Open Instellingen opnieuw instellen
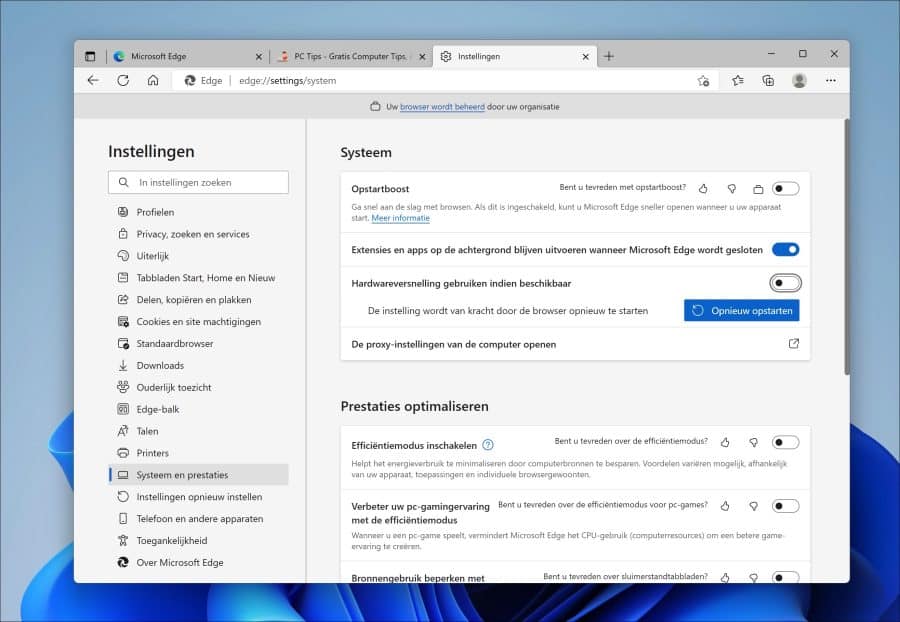The width and height of the screenshot is (900, 622). [199, 497]
